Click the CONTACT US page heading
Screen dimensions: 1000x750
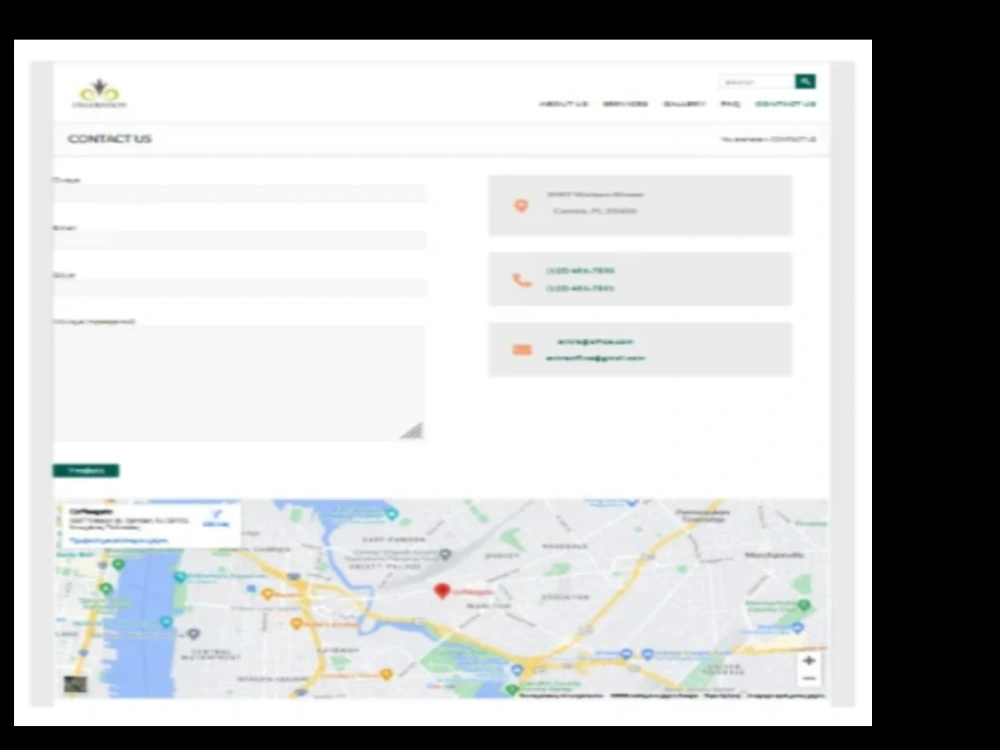point(110,139)
